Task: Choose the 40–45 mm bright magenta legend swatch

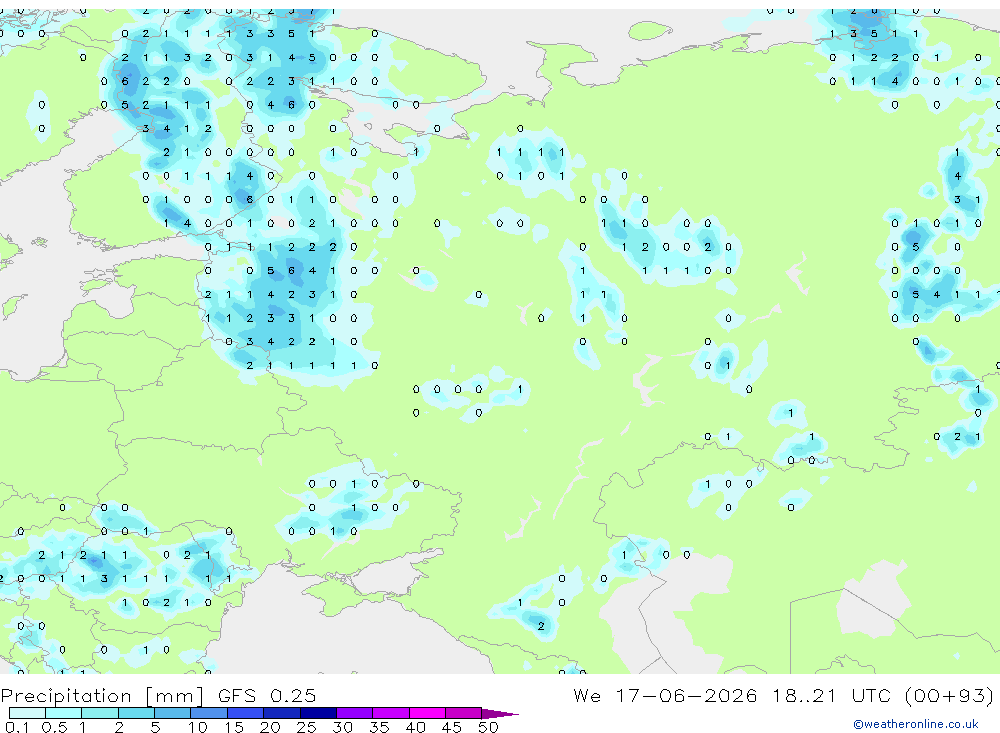Action: pyautogui.click(x=427, y=713)
